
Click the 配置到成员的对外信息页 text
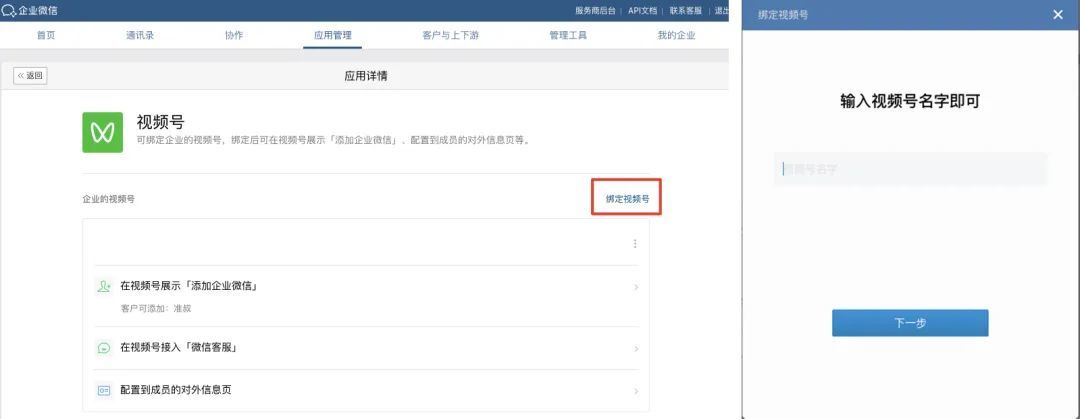tap(176, 390)
